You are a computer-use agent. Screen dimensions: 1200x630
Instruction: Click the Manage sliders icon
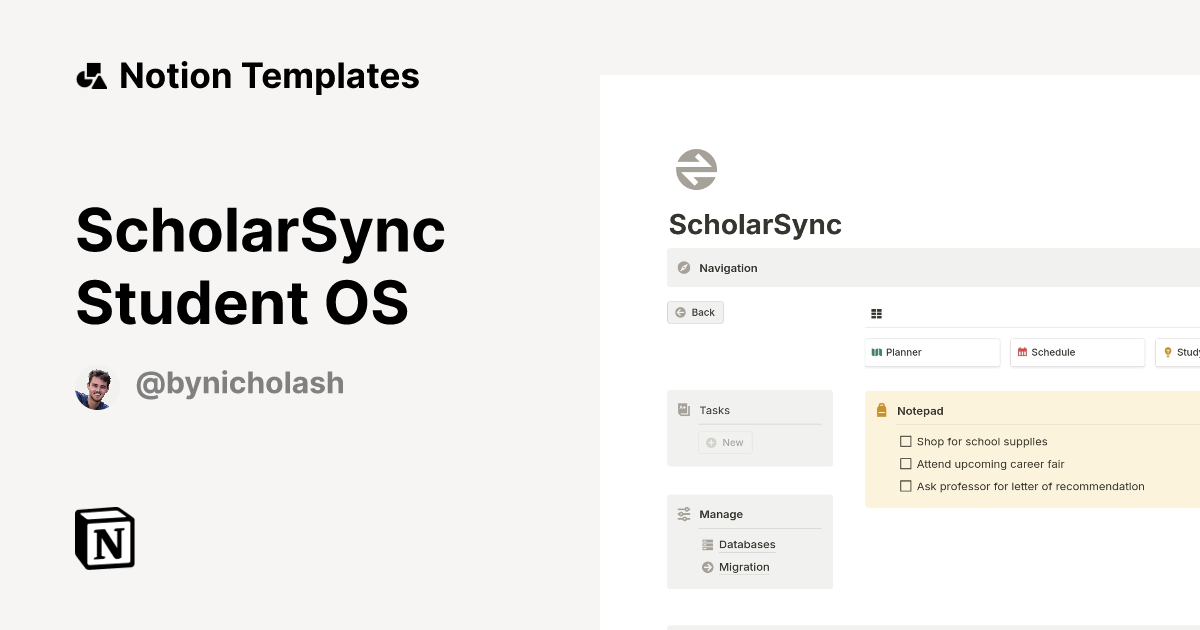coord(684,513)
